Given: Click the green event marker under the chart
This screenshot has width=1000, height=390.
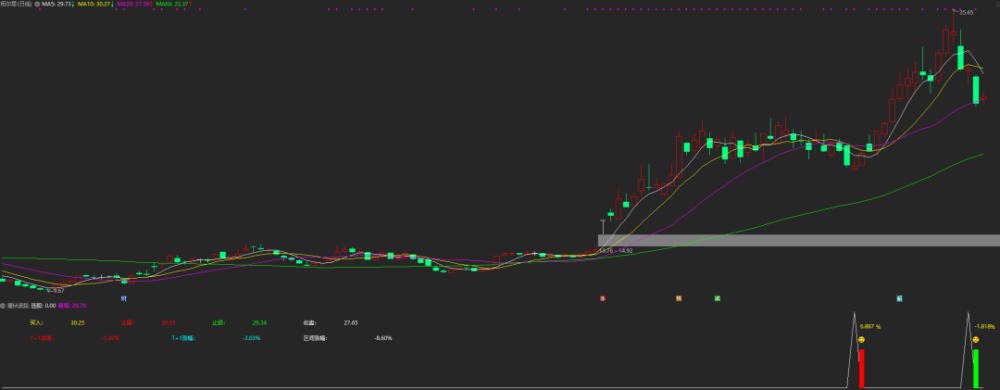Looking at the screenshot, I should point(717,298).
